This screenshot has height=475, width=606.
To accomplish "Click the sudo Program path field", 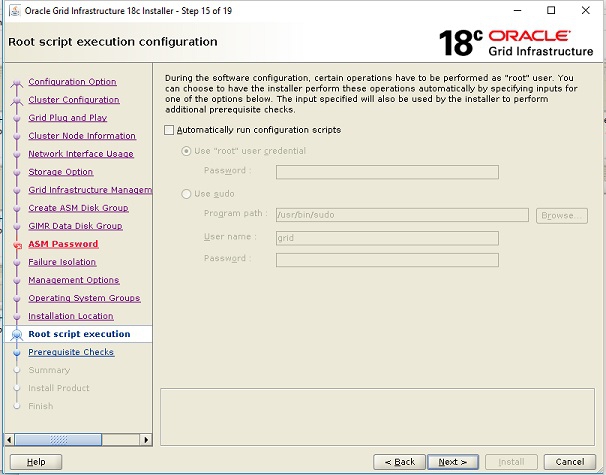I will [x=402, y=215].
